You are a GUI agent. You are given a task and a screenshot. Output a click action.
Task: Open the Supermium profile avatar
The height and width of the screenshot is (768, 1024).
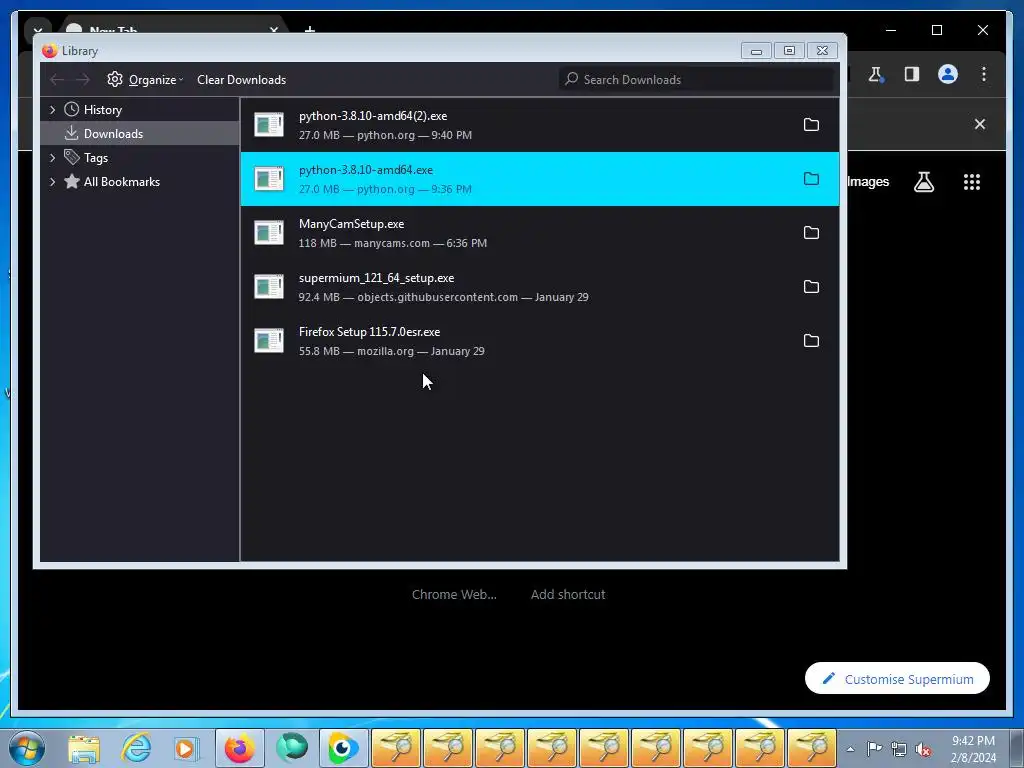click(x=948, y=74)
